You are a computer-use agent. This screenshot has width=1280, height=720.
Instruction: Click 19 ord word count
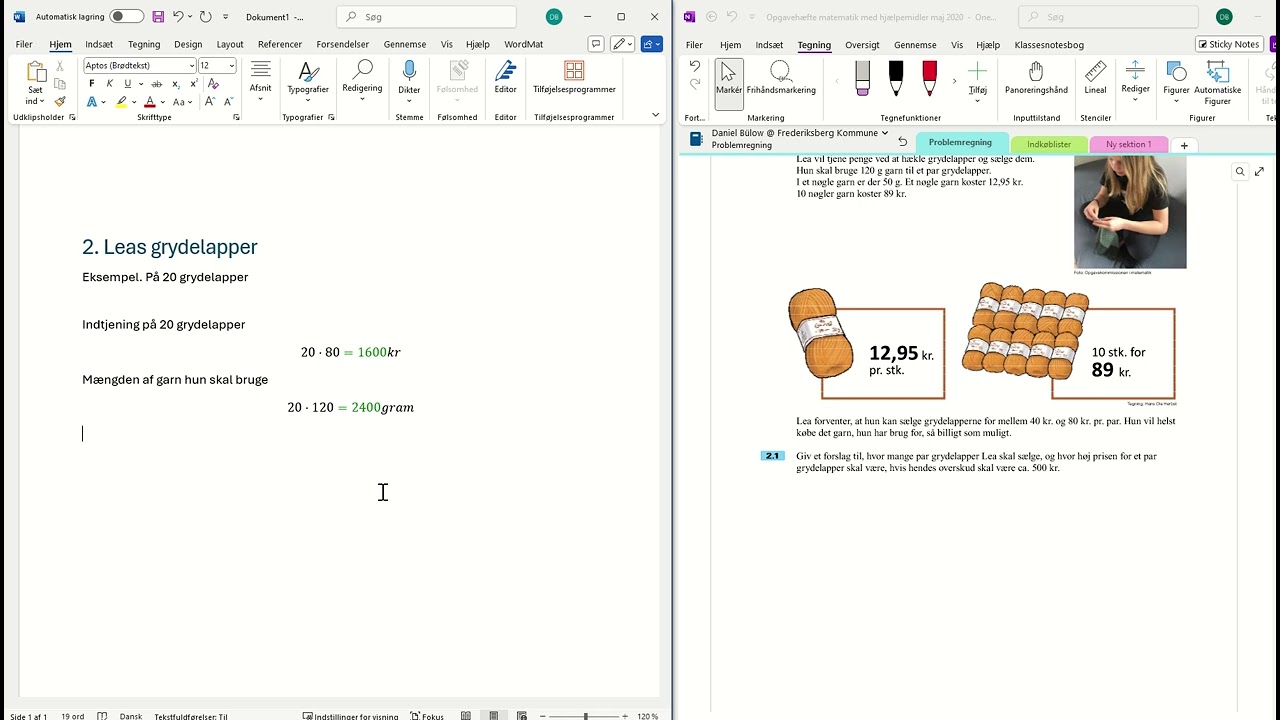73,716
